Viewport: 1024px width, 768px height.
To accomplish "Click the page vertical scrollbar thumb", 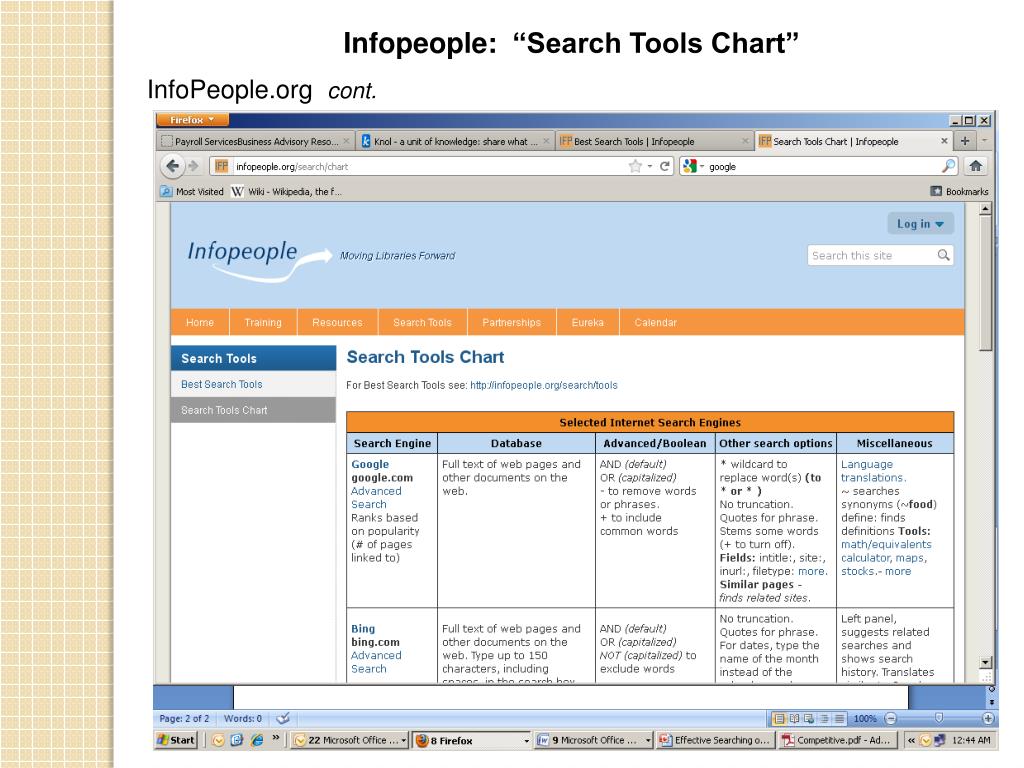I will pos(985,282).
